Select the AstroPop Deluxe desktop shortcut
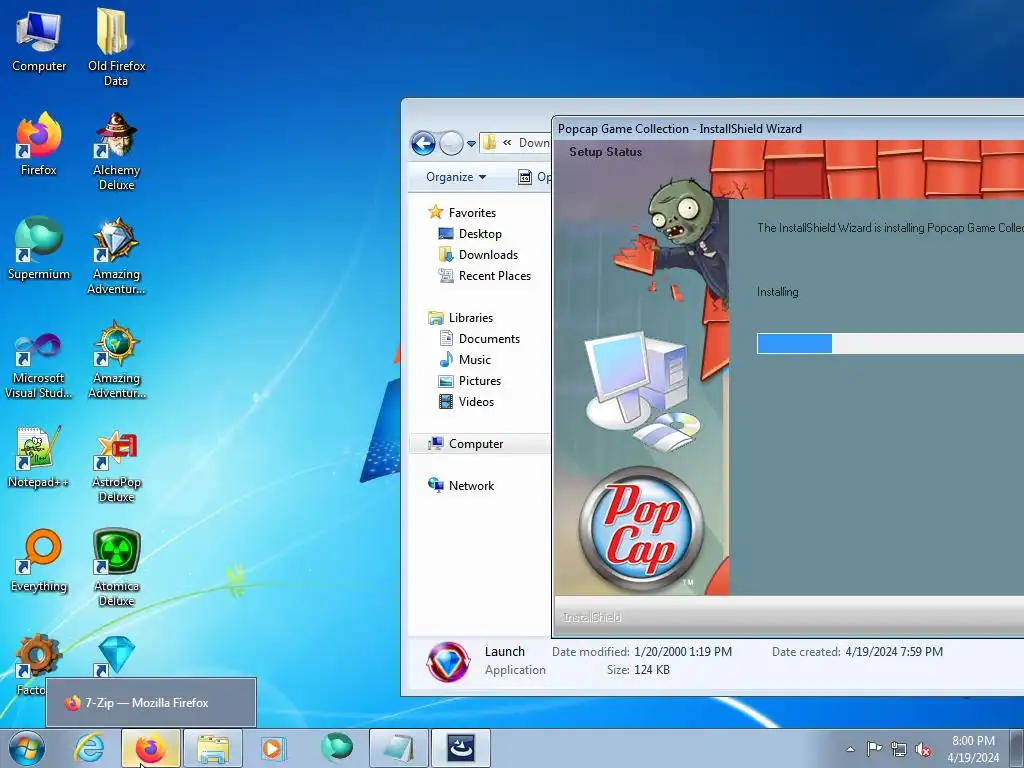1024x768 pixels. (x=116, y=465)
